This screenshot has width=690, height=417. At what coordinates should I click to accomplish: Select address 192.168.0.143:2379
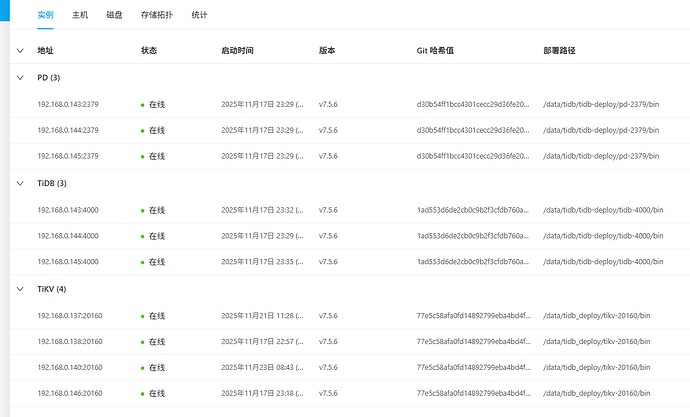coord(68,104)
